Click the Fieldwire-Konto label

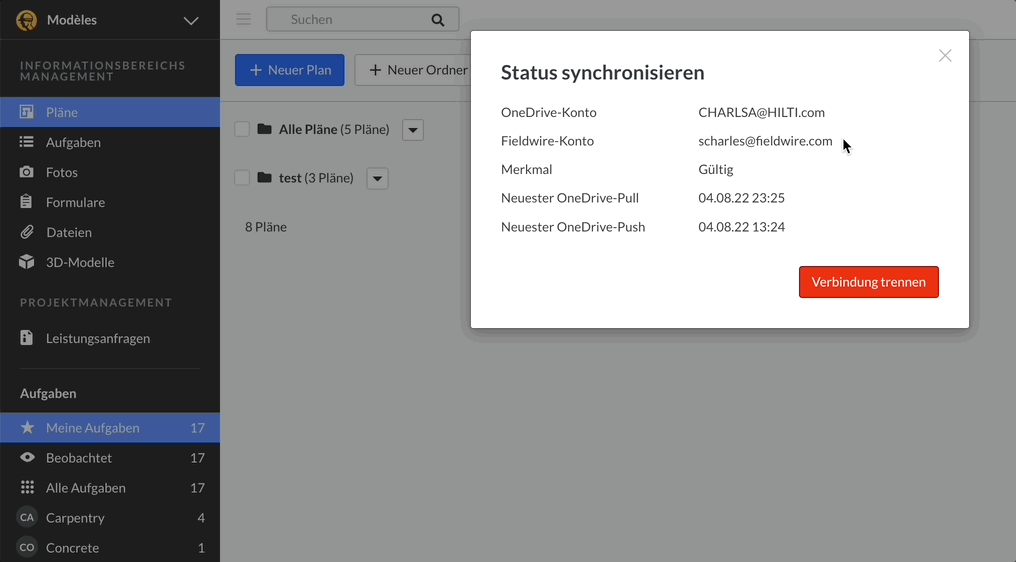click(x=547, y=141)
